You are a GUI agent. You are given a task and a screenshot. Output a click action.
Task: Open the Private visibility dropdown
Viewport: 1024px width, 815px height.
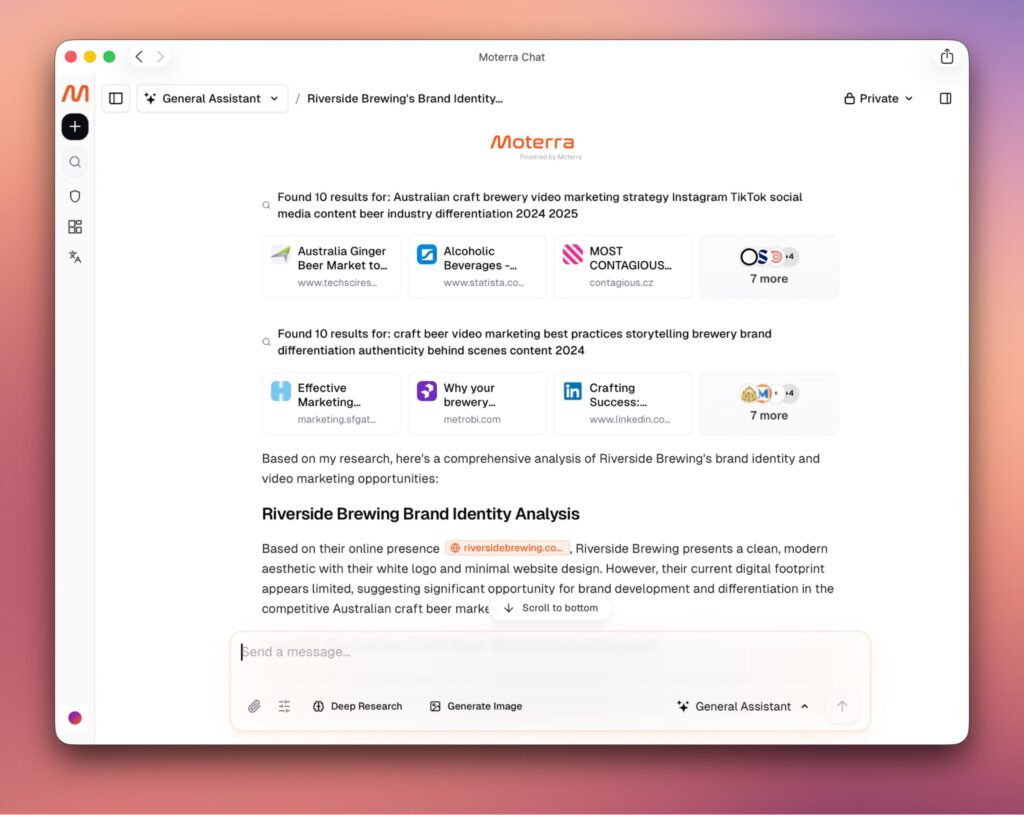click(878, 99)
